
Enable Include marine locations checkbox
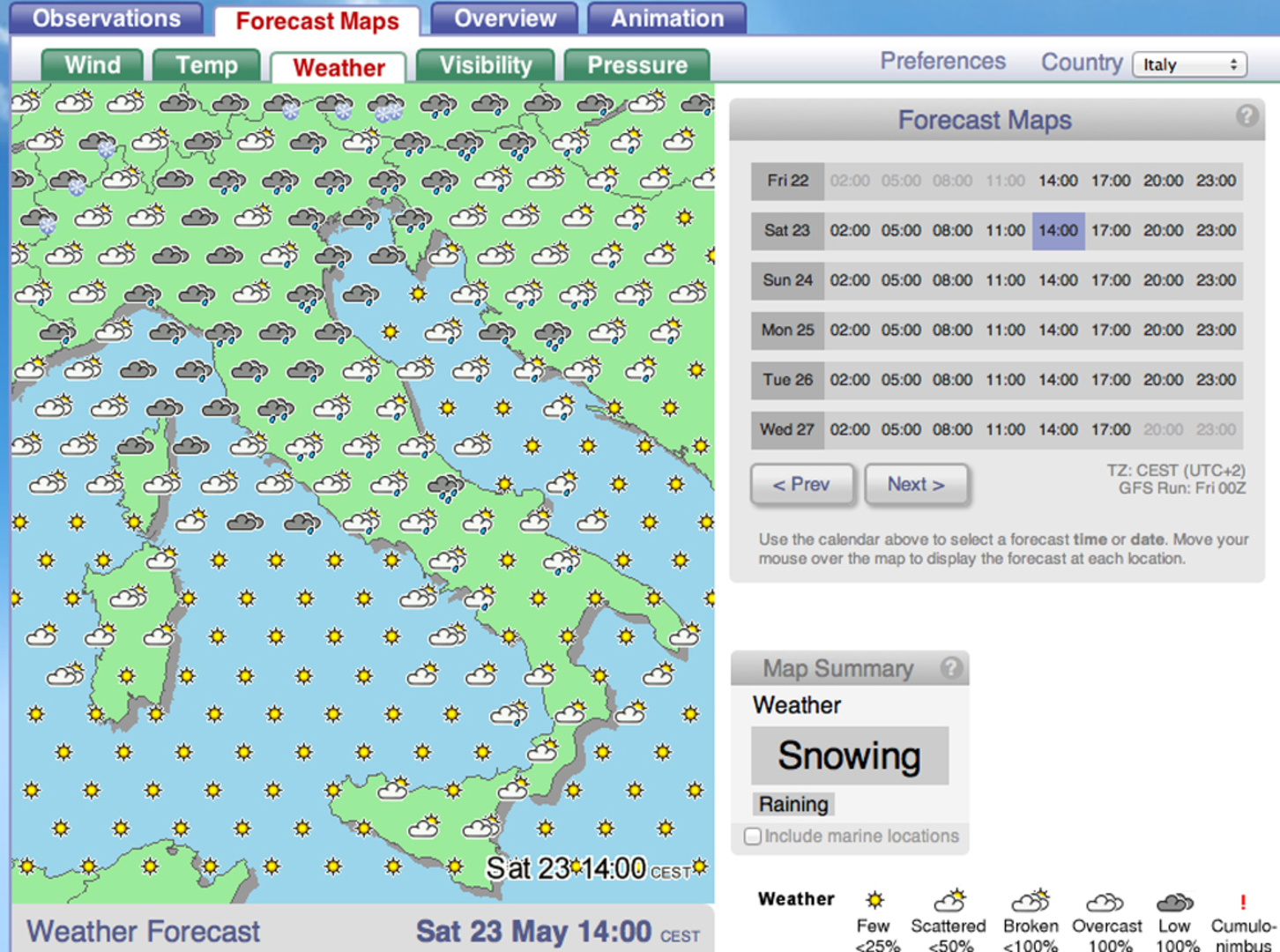click(752, 837)
